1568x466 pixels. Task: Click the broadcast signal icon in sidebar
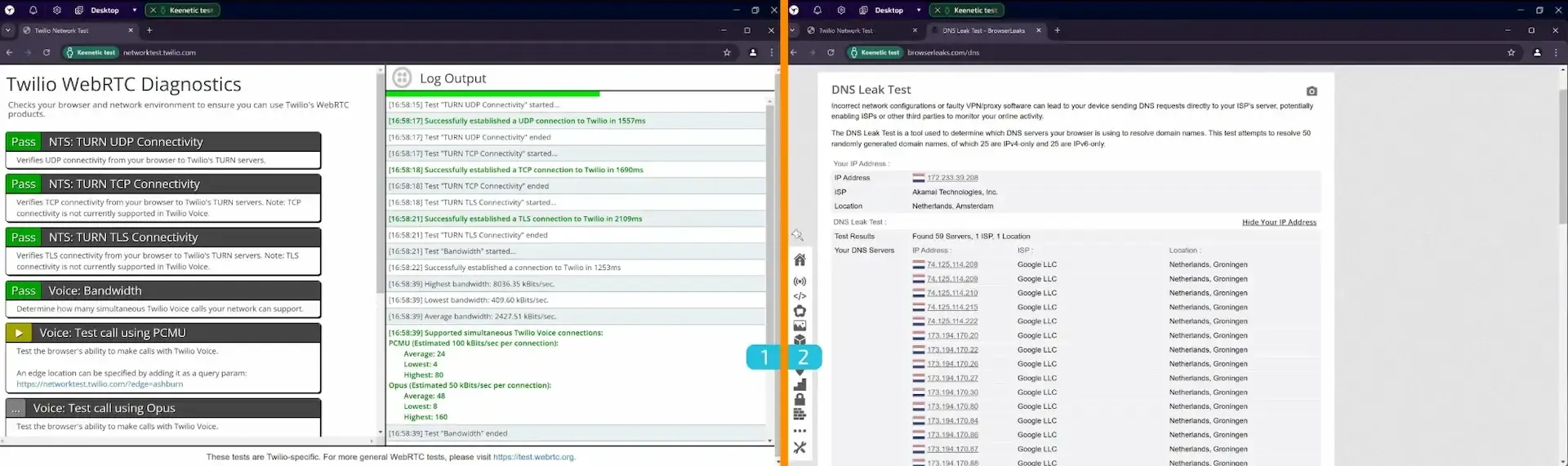point(800,282)
